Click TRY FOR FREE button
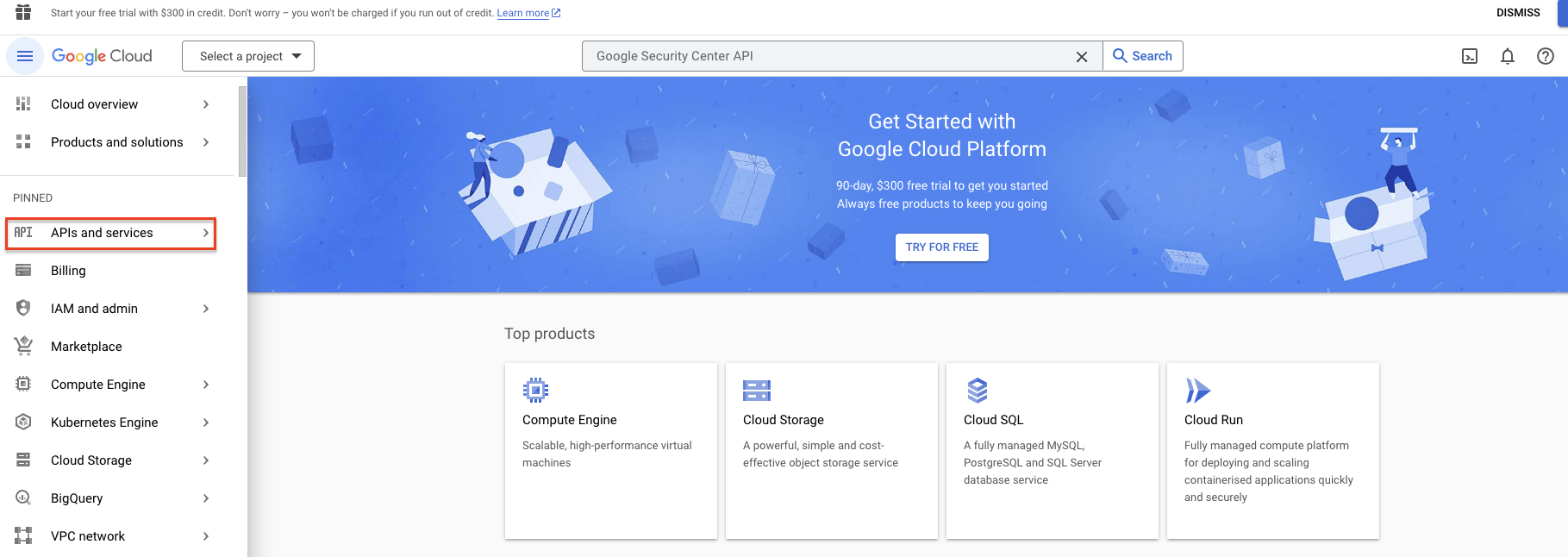 click(x=942, y=247)
